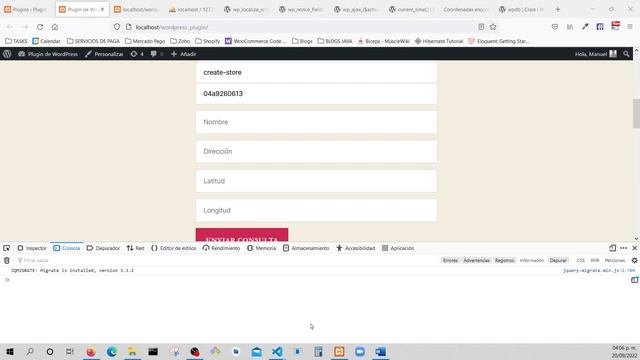Close the developer tools panel

635,248
